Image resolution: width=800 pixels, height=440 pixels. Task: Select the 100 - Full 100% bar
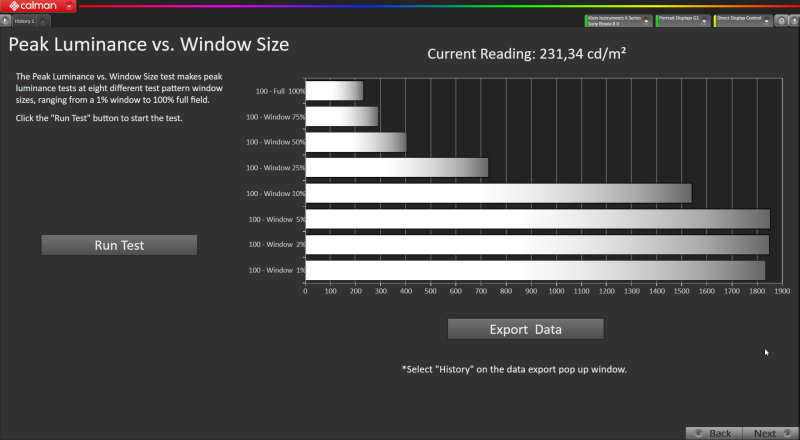tap(334, 91)
